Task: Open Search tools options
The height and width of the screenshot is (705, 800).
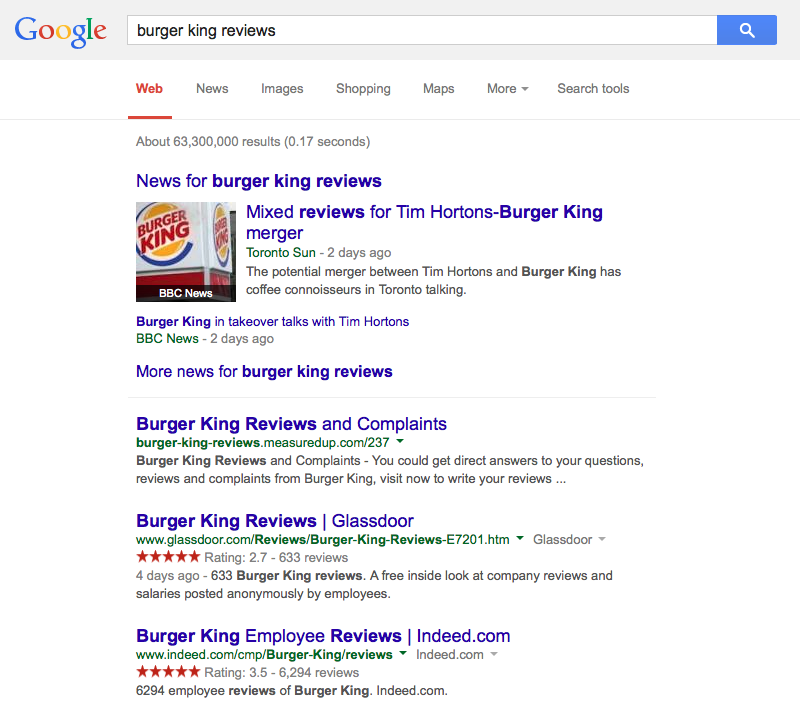Action: 593,89
